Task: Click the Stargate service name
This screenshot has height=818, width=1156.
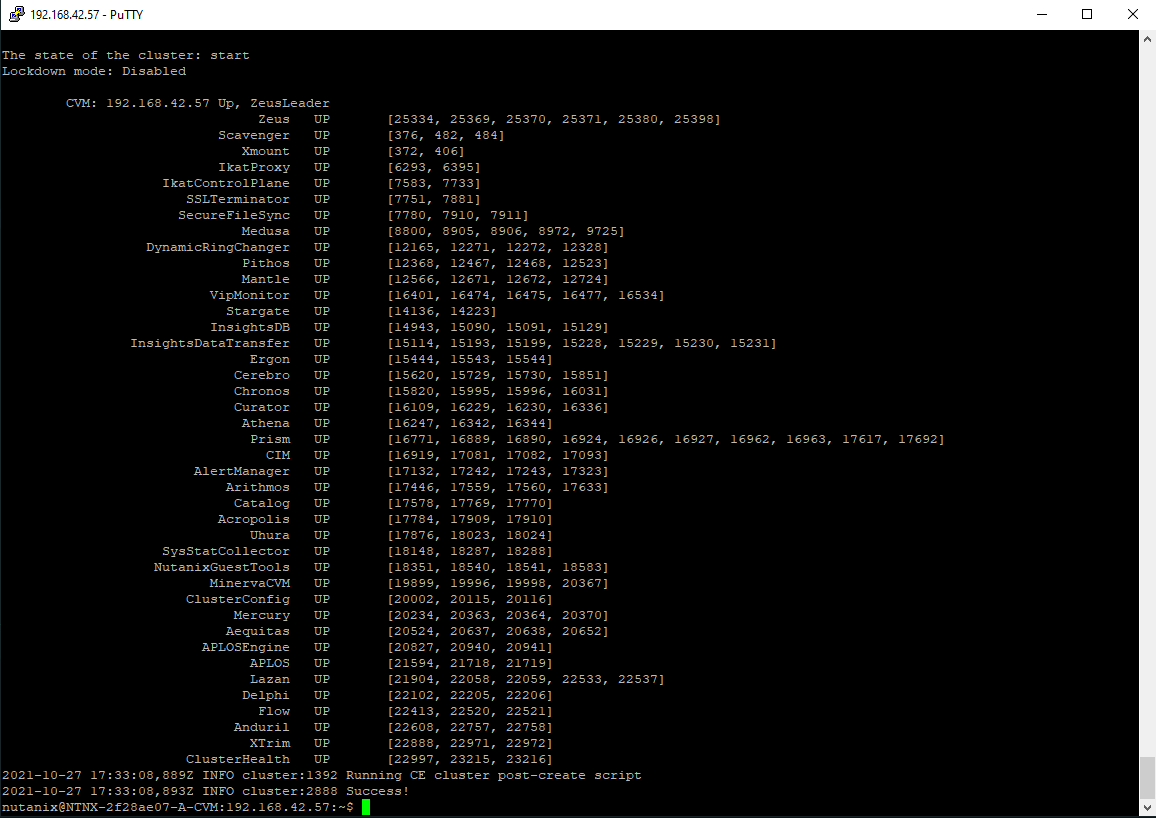Action: pos(257,311)
